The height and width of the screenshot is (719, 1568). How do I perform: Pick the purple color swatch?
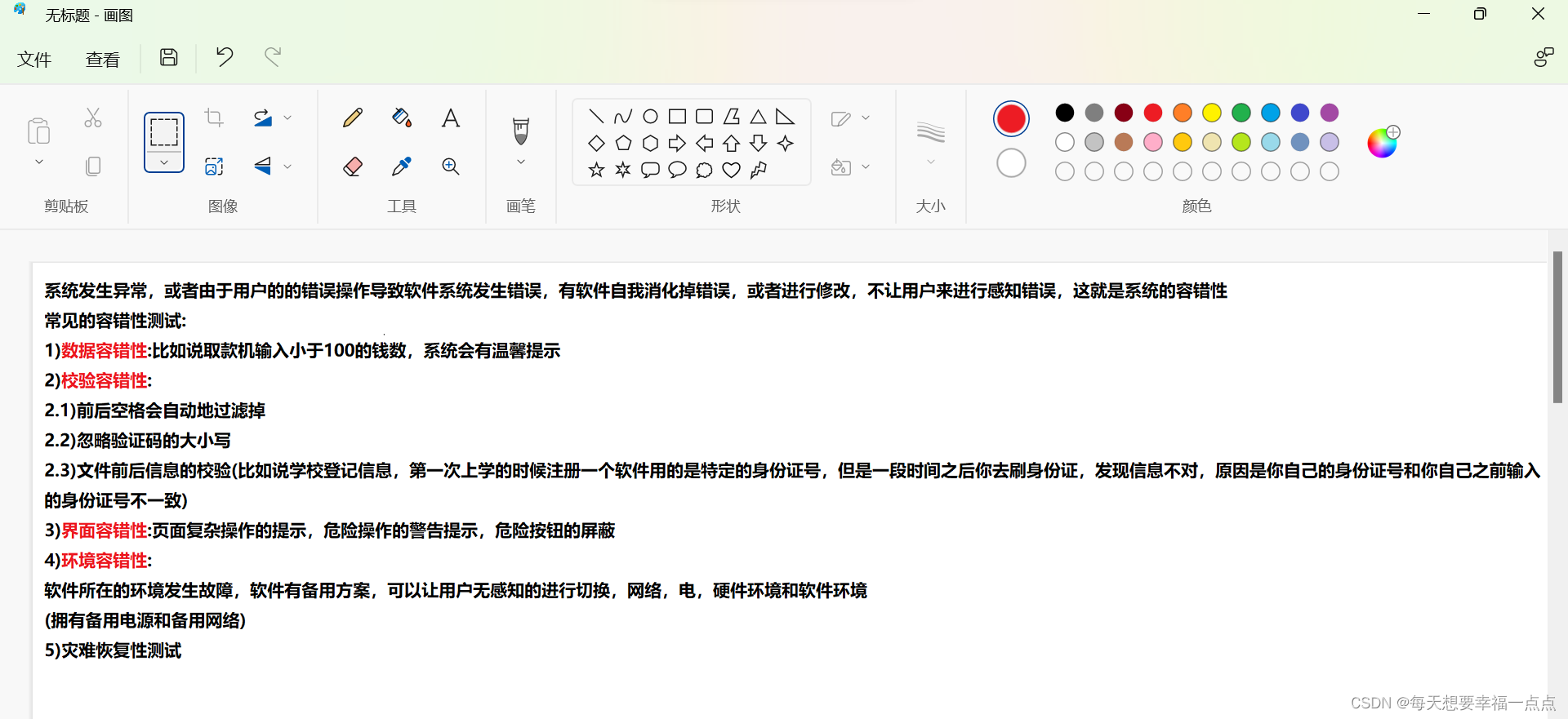point(1330,113)
